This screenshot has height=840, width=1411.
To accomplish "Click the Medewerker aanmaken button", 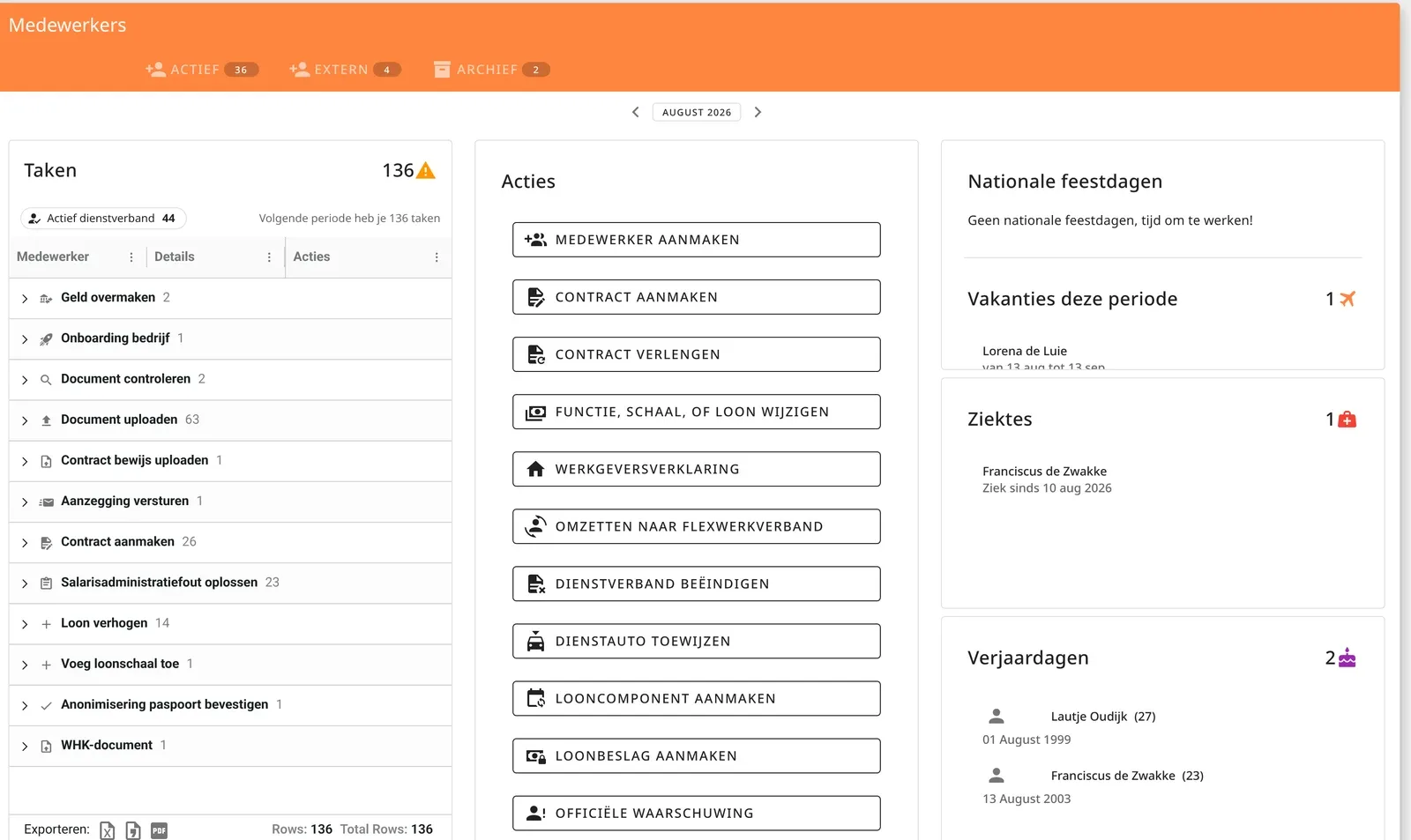I will [697, 240].
